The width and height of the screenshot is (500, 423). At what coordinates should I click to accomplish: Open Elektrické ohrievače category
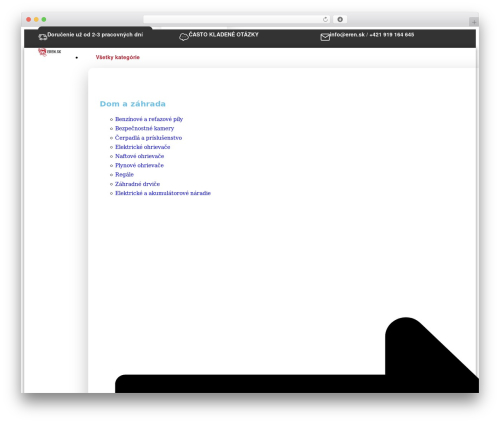click(143, 147)
